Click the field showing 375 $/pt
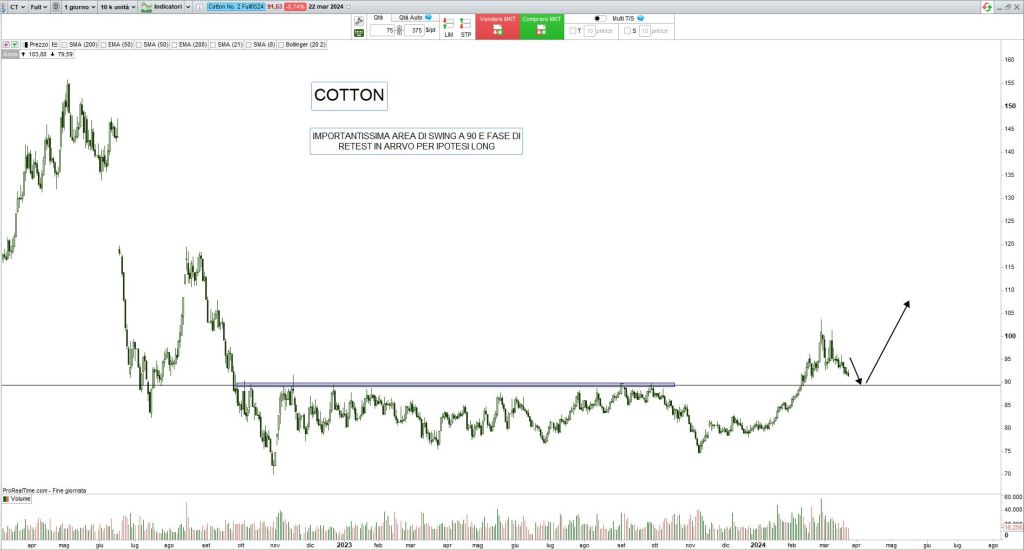Viewport: 1024px width, 550px height. pyautogui.click(x=414, y=31)
